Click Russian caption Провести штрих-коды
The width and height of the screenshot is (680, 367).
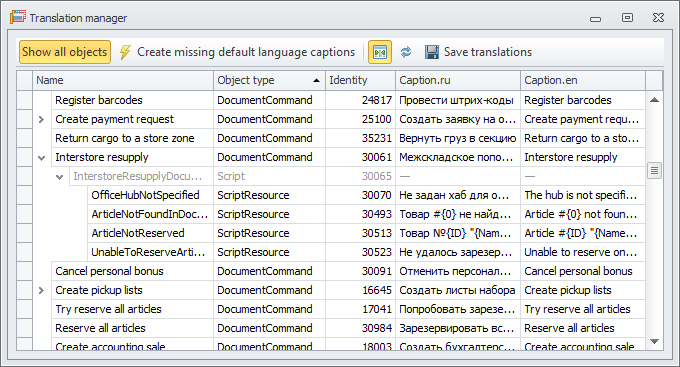coord(458,100)
